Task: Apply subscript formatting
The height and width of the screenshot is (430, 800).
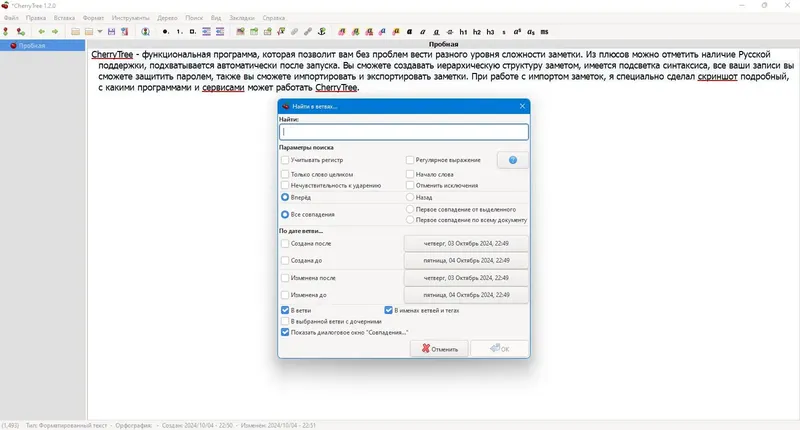Action: pyautogui.click(x=531, y=32)
